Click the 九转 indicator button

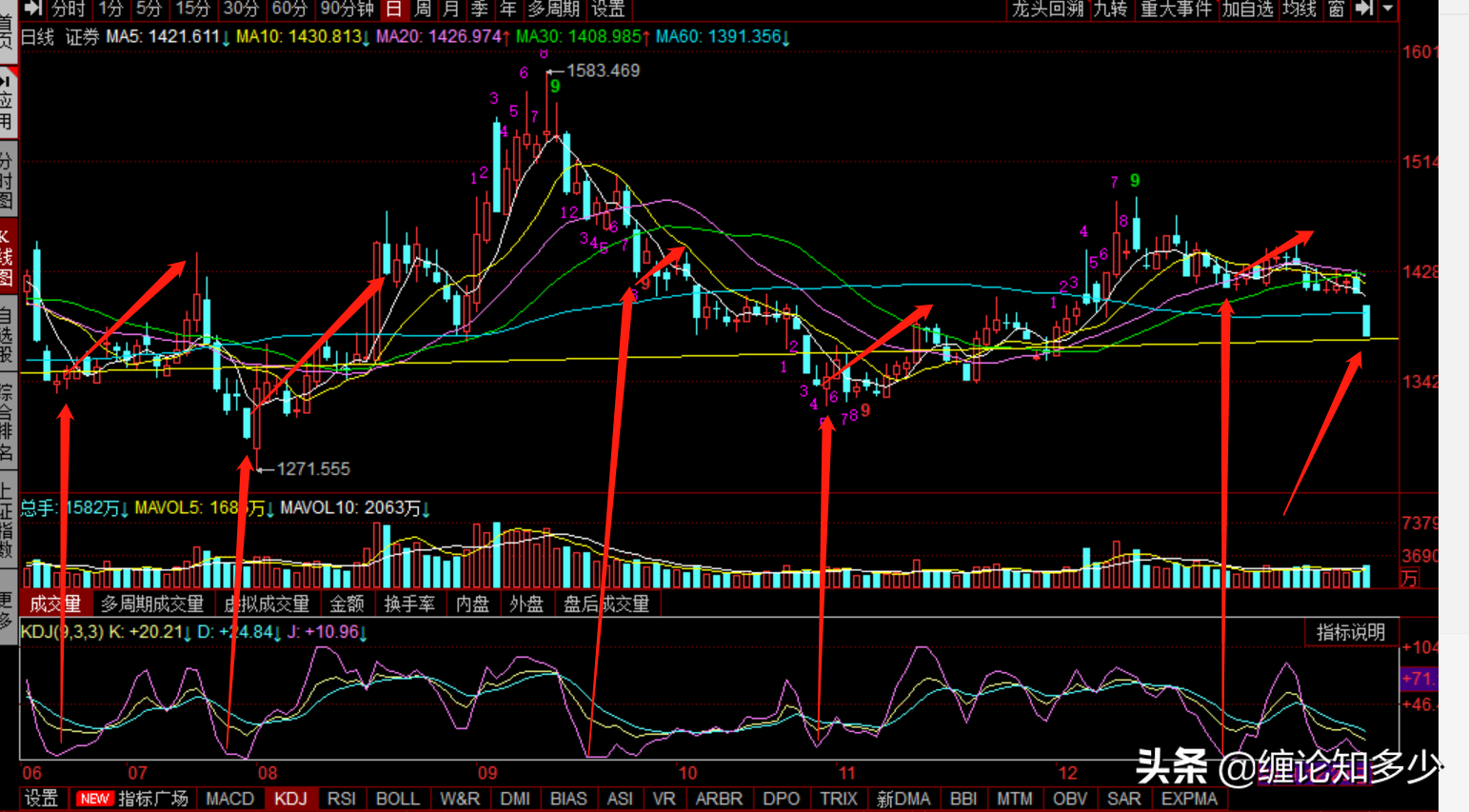[x=1111, y=9]
